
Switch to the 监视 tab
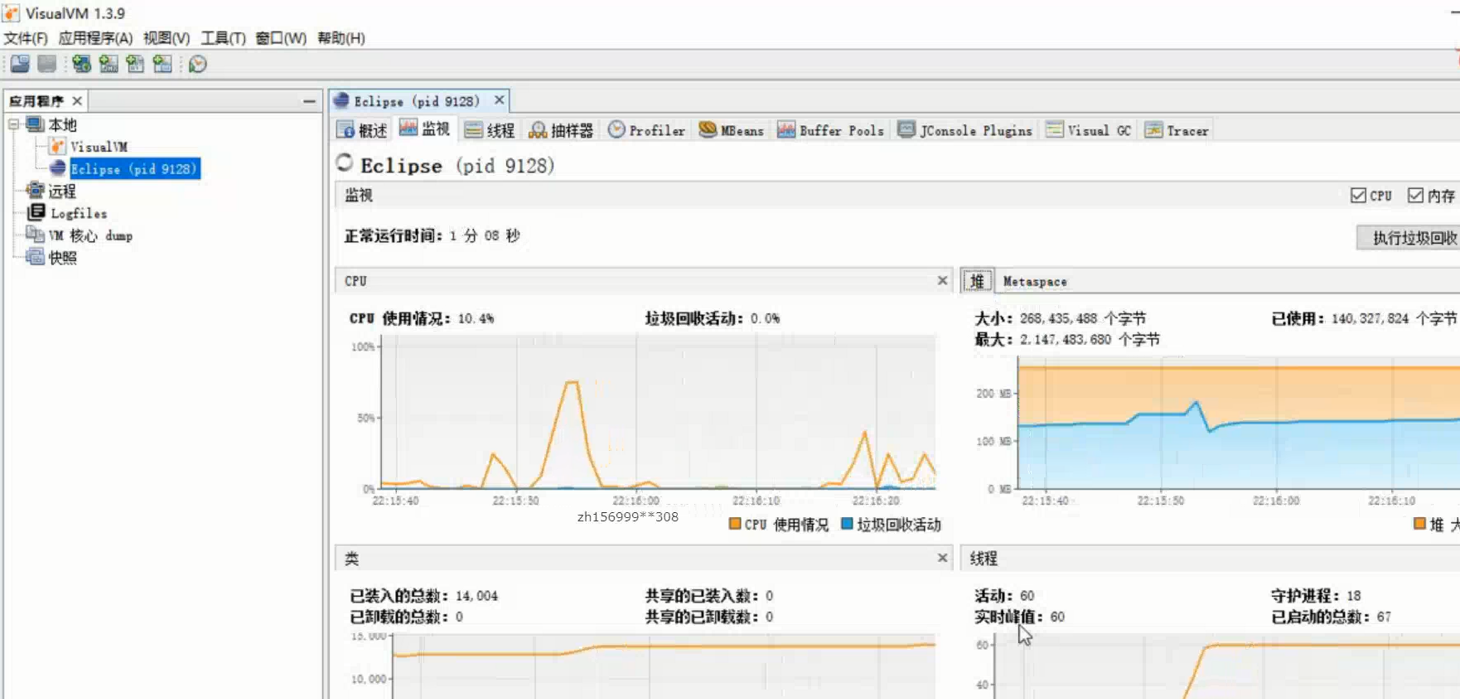[424, 129]
